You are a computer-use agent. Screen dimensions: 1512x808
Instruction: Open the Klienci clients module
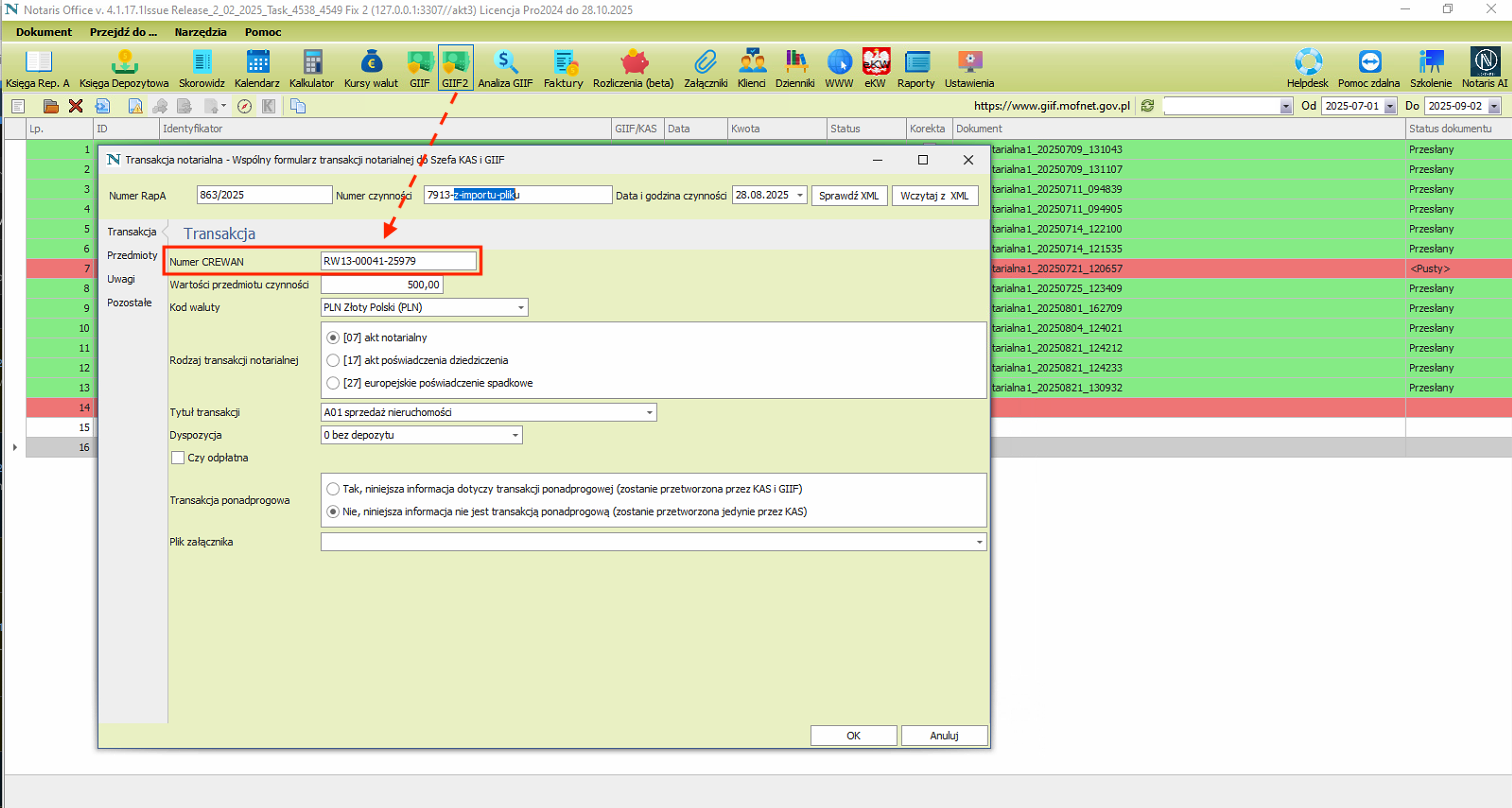[x=751, y=67]
